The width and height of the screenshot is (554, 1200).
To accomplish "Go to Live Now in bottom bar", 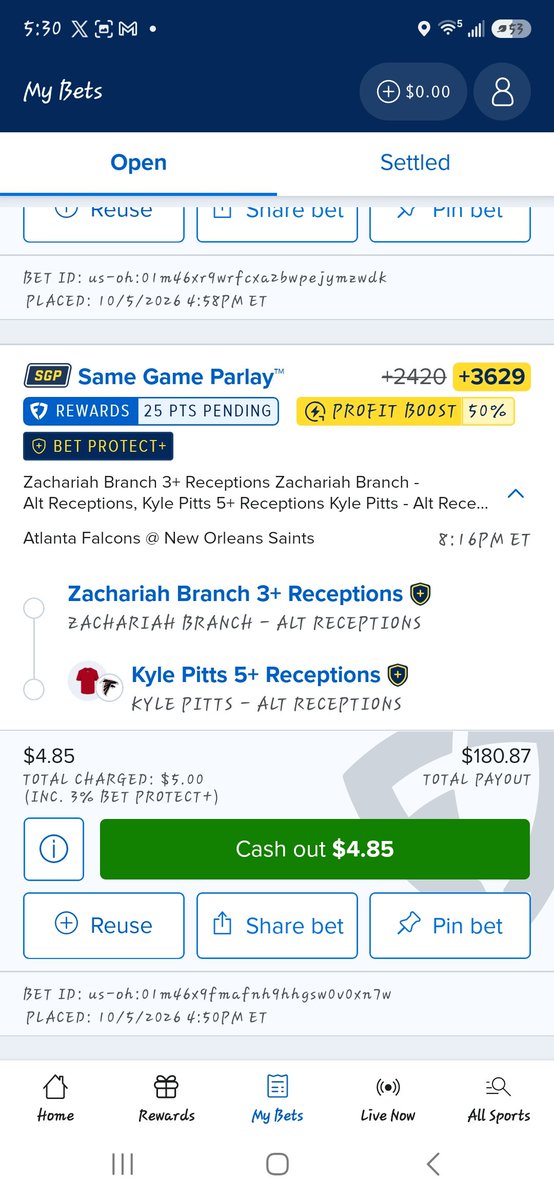I will [x=388, y=1098].
